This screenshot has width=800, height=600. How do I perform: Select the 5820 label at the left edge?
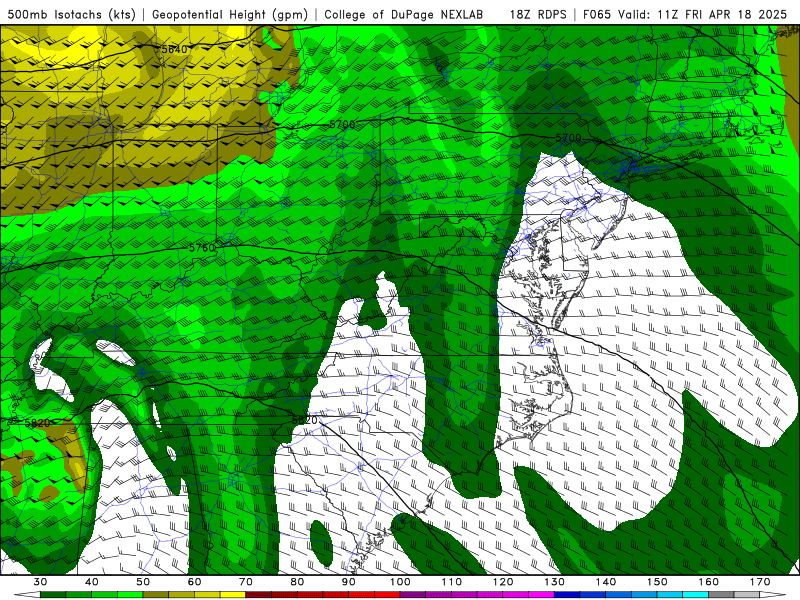pyautogui.click(x=37, y=423)
